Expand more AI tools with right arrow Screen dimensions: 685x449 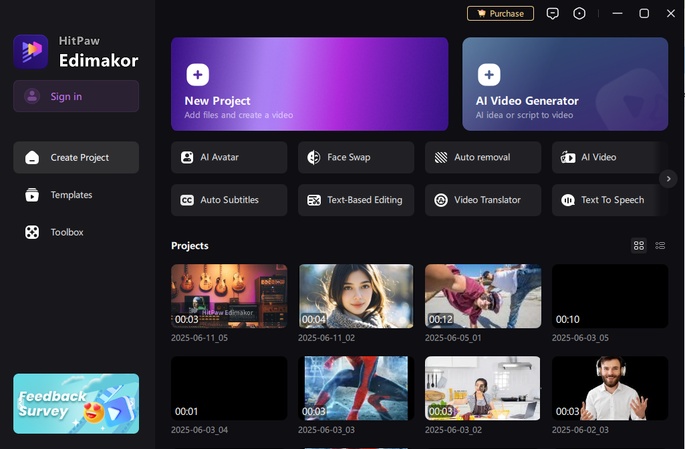[669, 179]
